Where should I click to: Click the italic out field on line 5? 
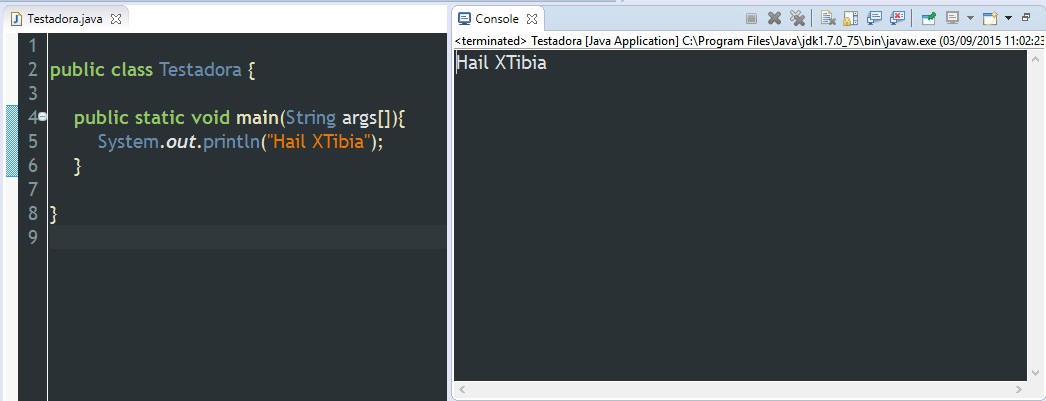[x=180, y=142]
